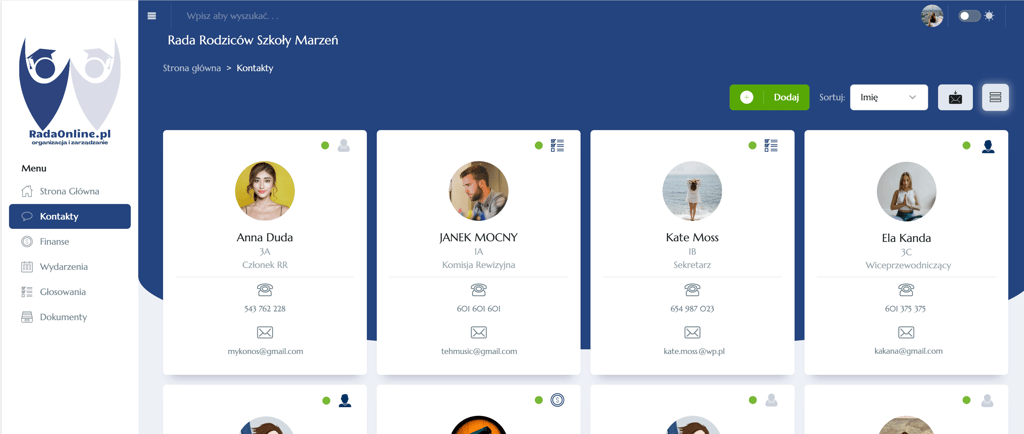1024x434 pixels.
Task: Click Anna Duda's green status dot
Action: pos(325,146)
